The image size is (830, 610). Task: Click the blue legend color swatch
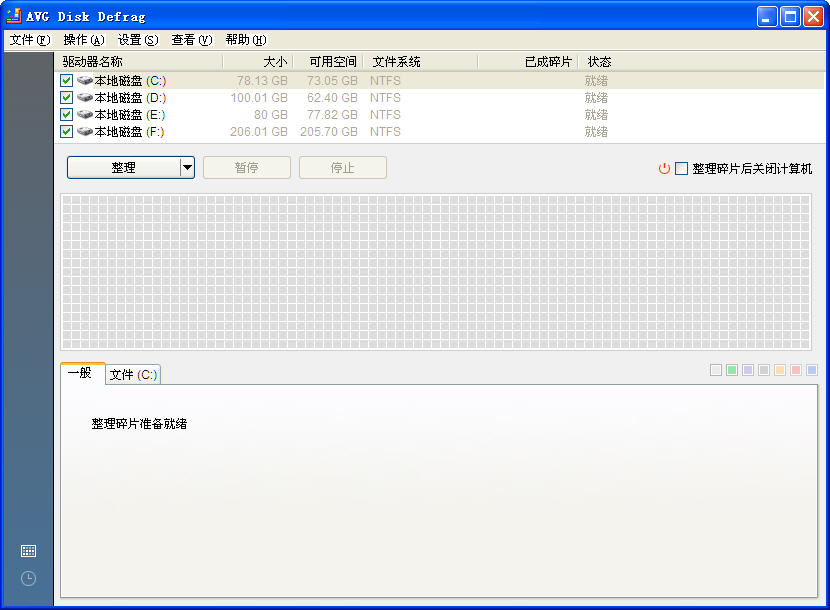(x=811, y=370)
